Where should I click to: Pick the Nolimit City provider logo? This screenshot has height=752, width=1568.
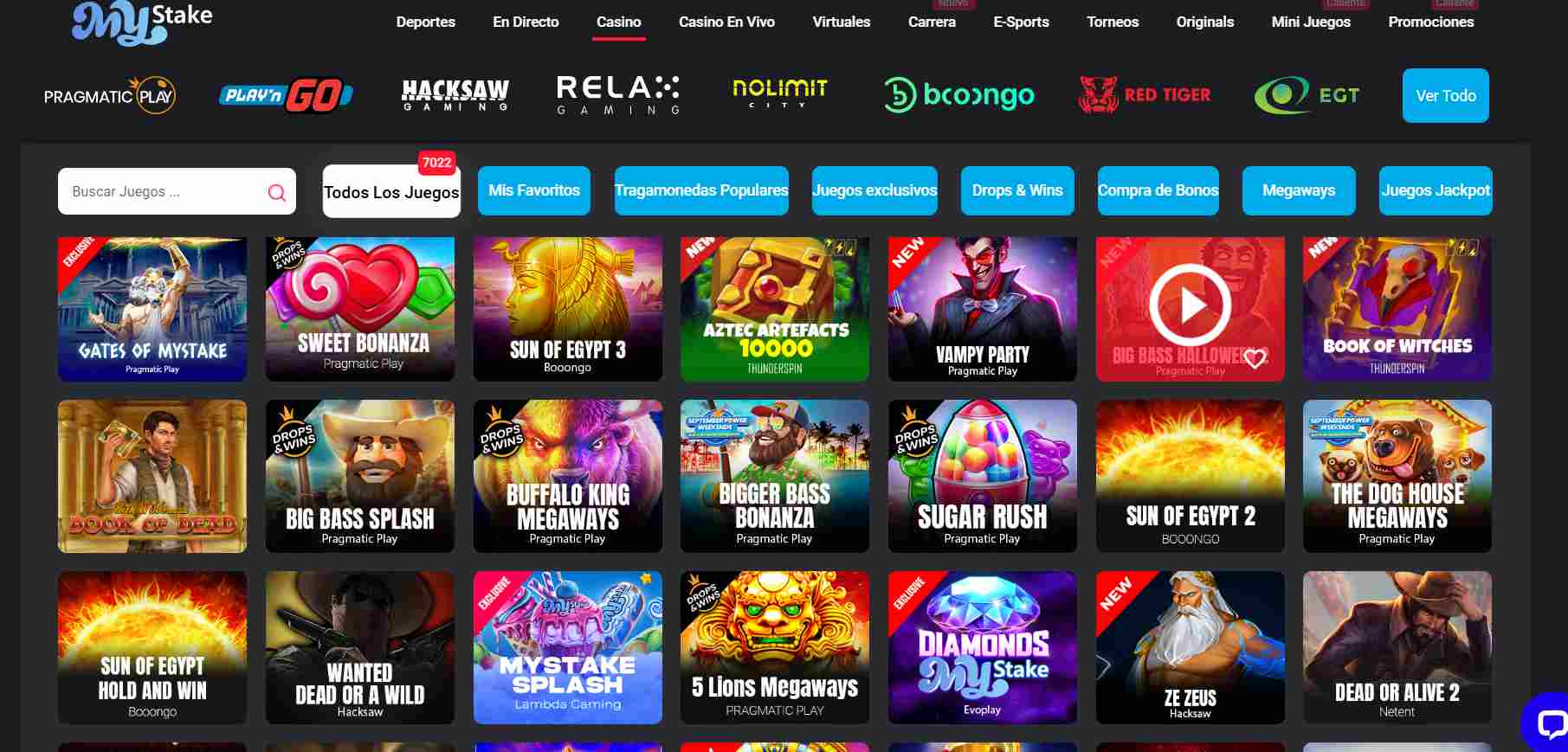pyautogui.click(x=779, y=93)
